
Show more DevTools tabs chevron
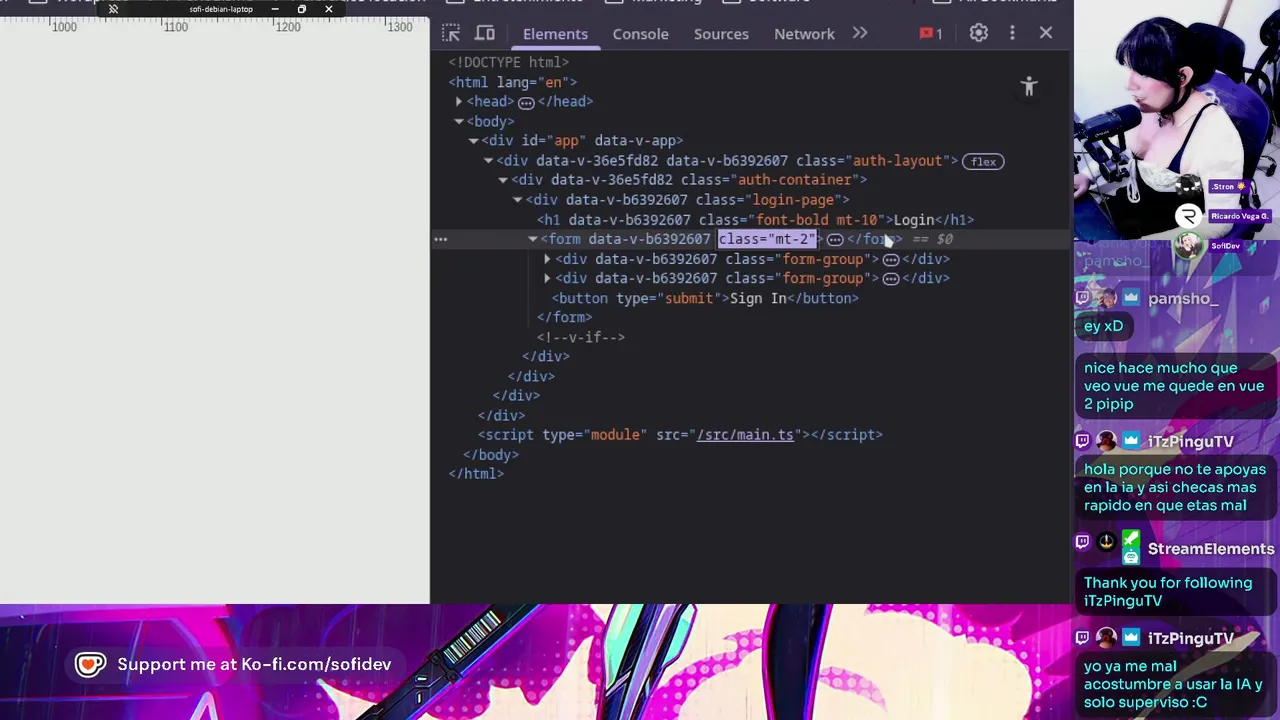pos(860,34)
